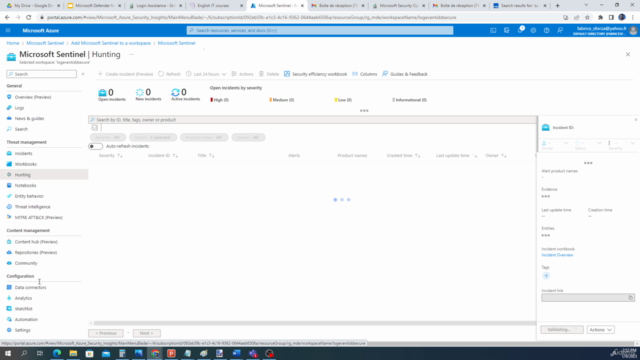Open Threat intelligence in the sidebar
The width and height of the screenshot is (640, 360).
coord(32,207)
